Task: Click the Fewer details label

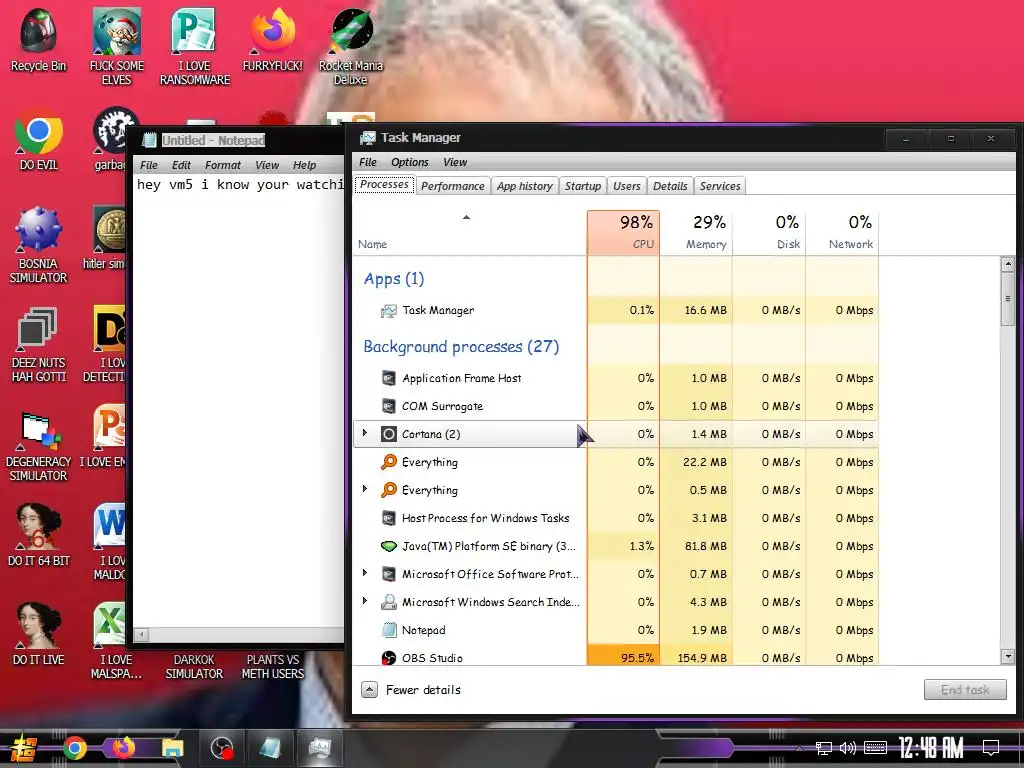Action: [x=423, y=690]
